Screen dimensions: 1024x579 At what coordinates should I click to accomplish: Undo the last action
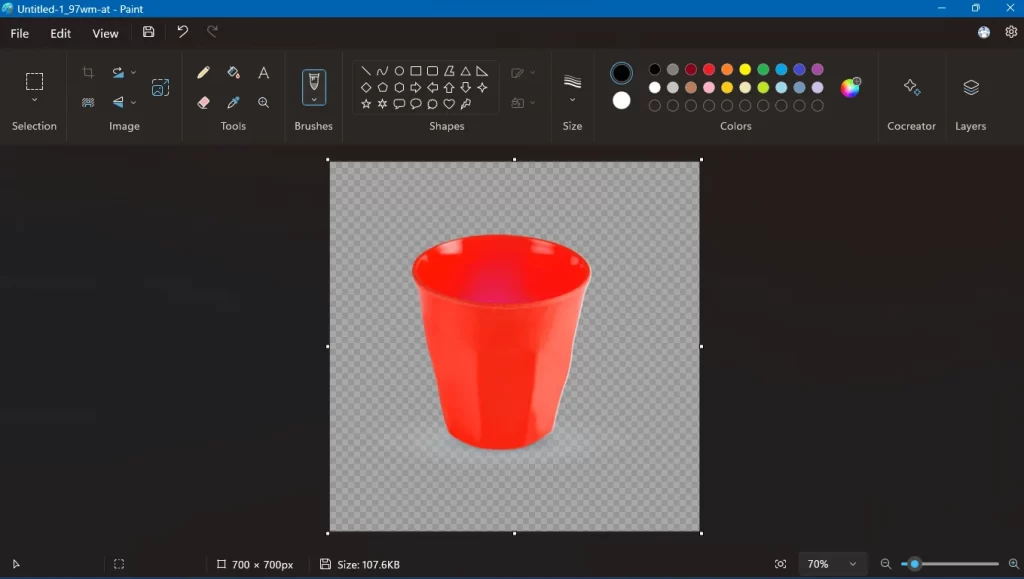(x=181, y=32)
